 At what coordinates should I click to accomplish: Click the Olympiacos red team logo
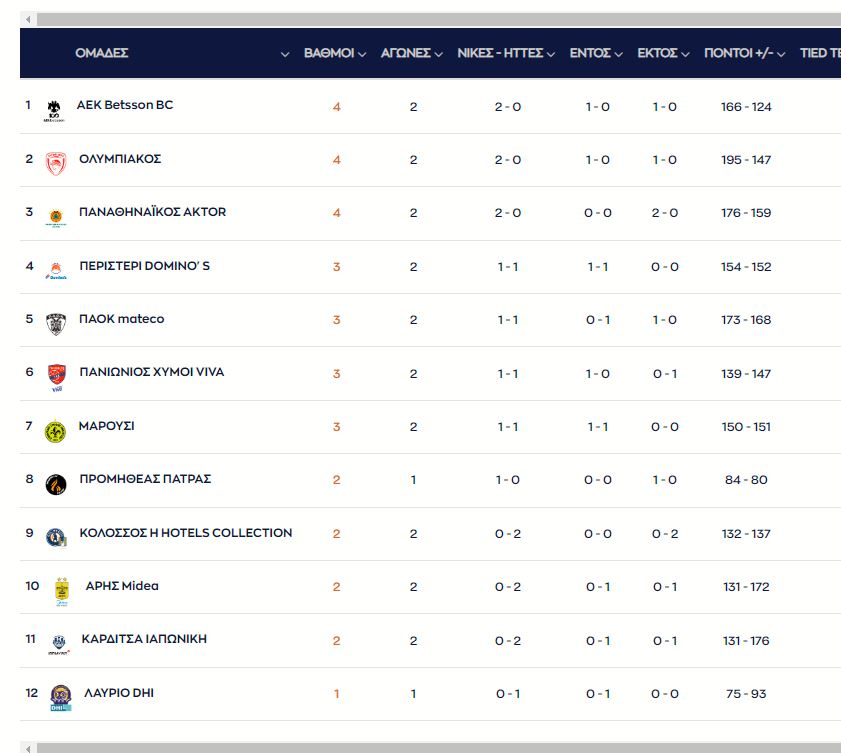(x=55, y=164)
